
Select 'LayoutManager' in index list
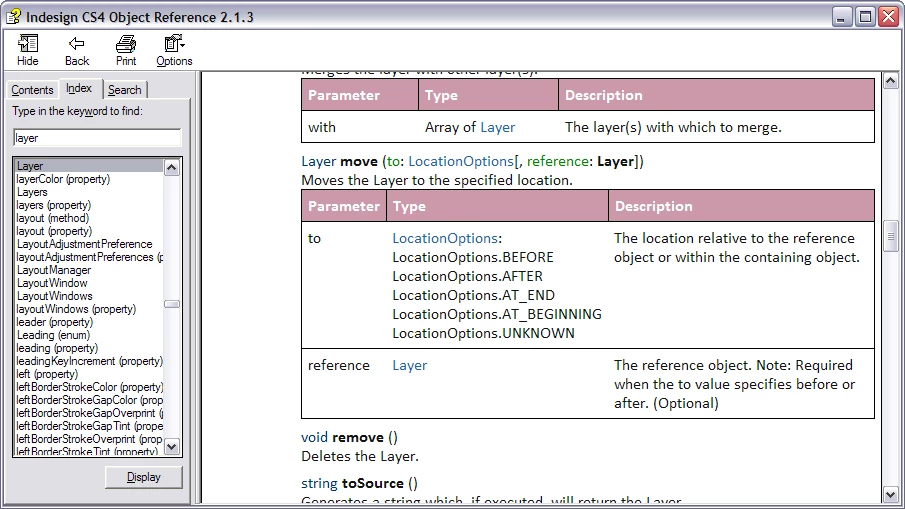[x=54, y=270]
